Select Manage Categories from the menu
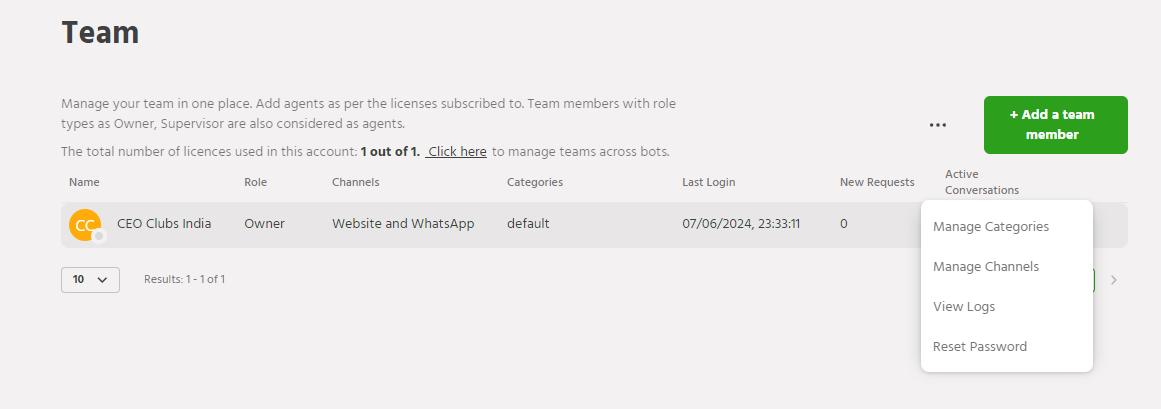This screenshot has height=409, width=1161. click(x=990, y=227)
